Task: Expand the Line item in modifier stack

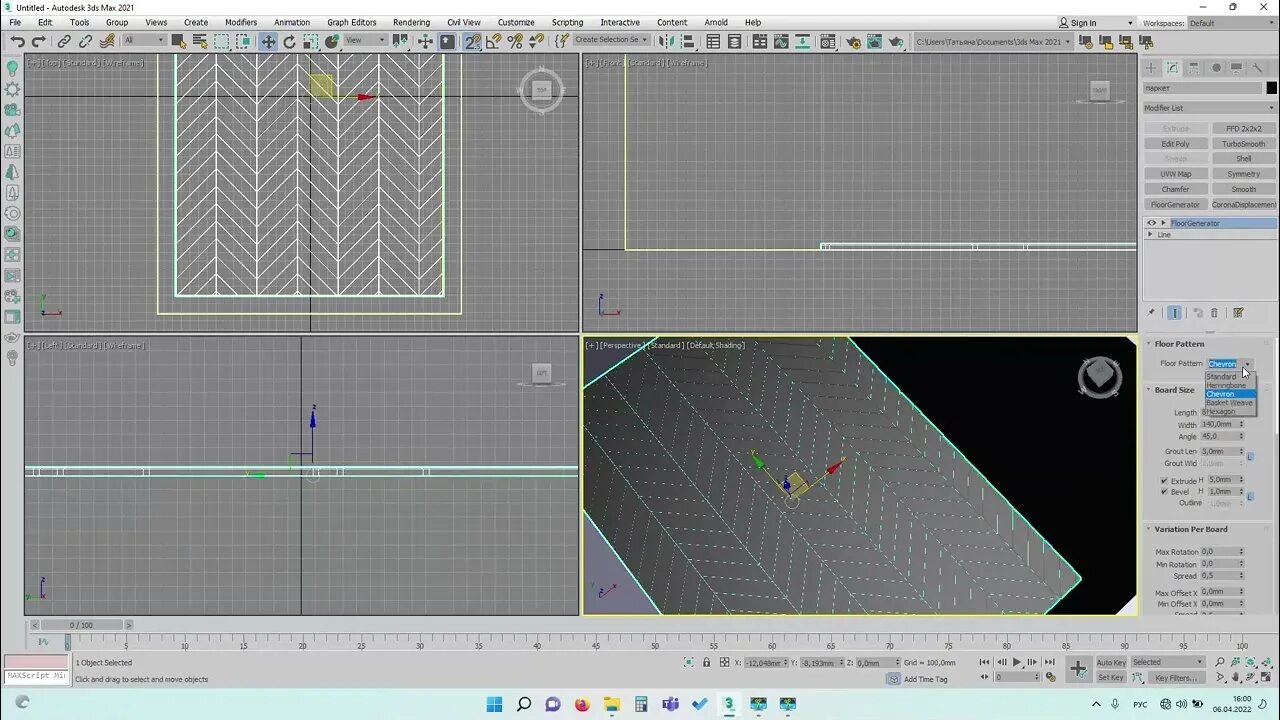Action: click(1150, 235)
